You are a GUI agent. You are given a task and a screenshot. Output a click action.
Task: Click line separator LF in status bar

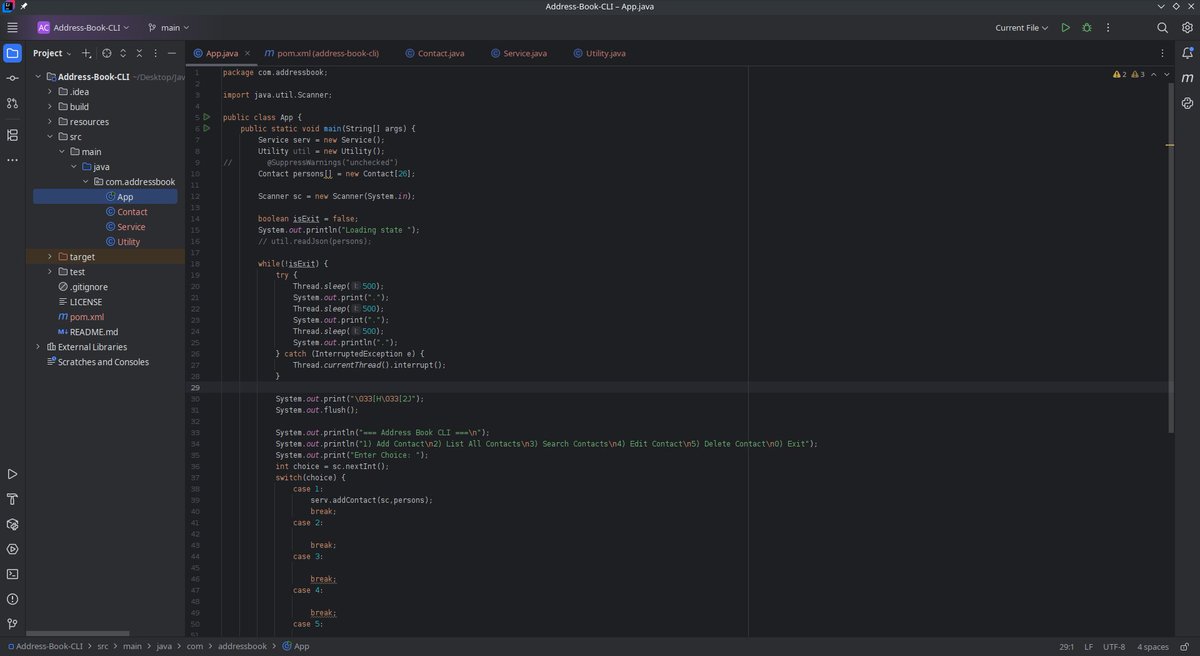1089,646
